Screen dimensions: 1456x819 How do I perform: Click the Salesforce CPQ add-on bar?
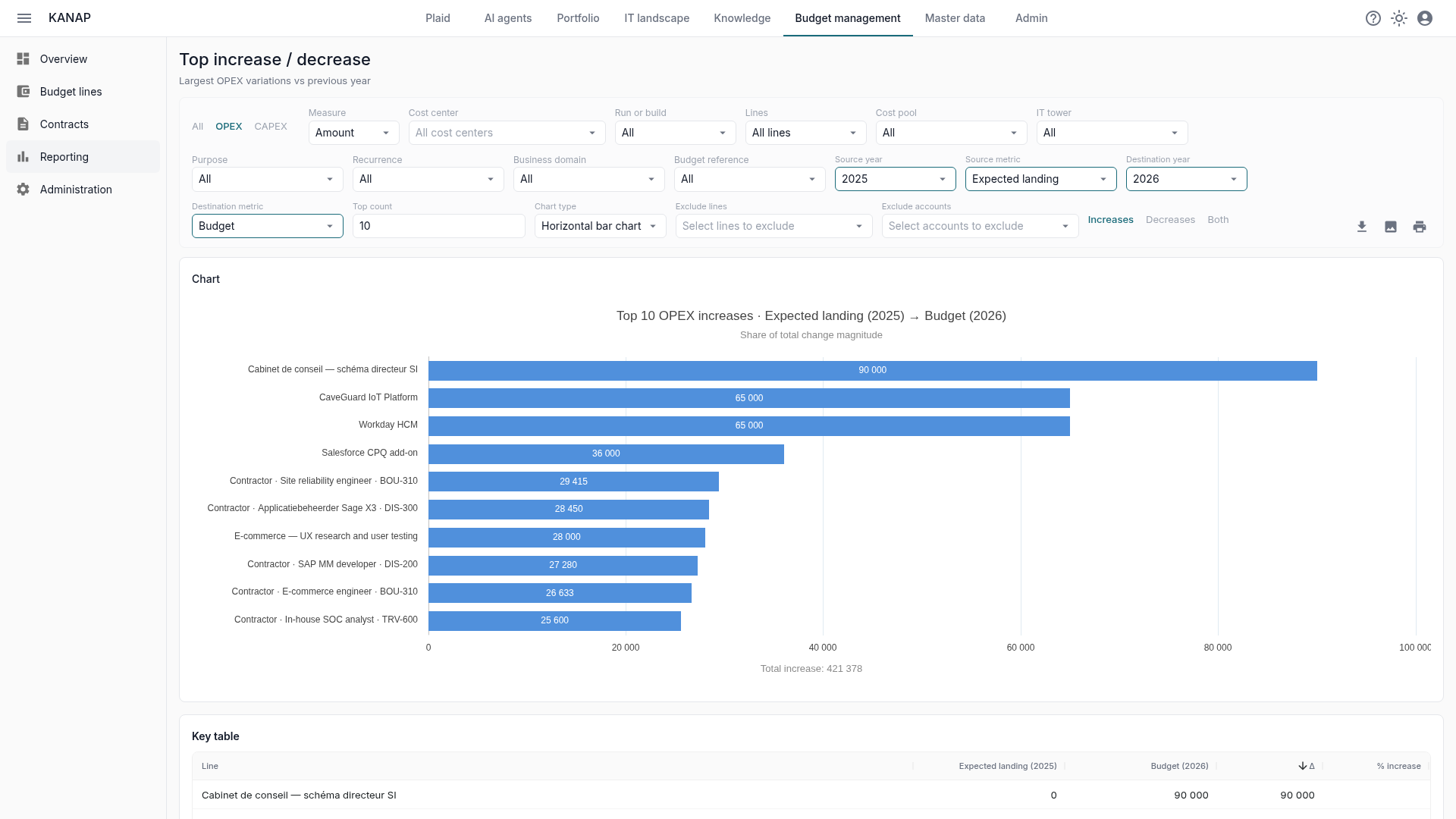point(606,453)
